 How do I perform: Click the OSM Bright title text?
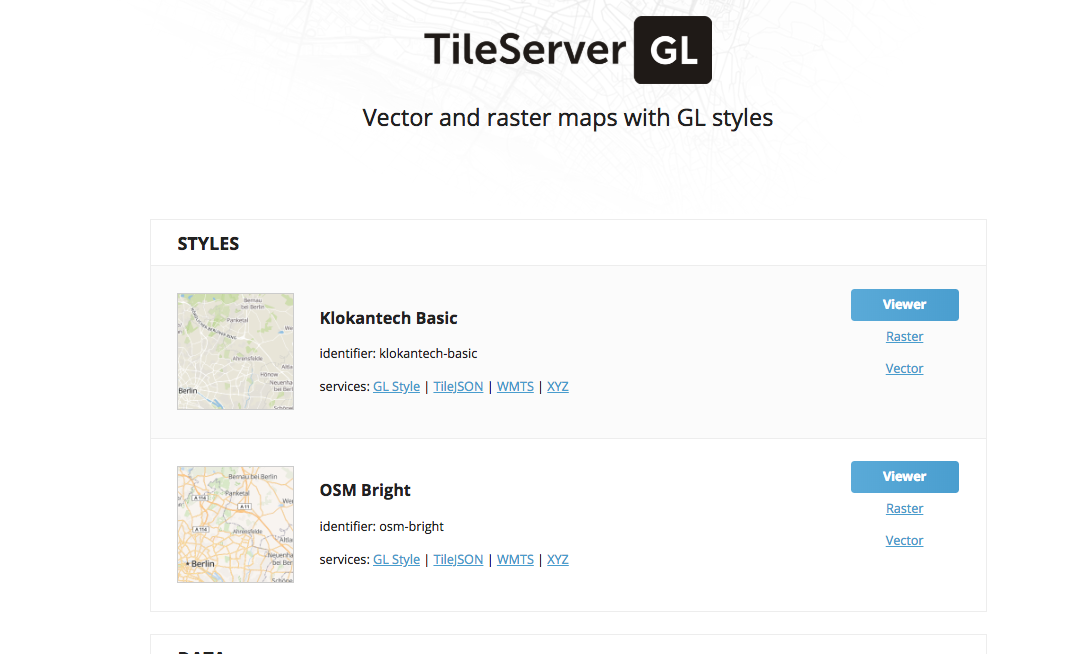point(365,490)
